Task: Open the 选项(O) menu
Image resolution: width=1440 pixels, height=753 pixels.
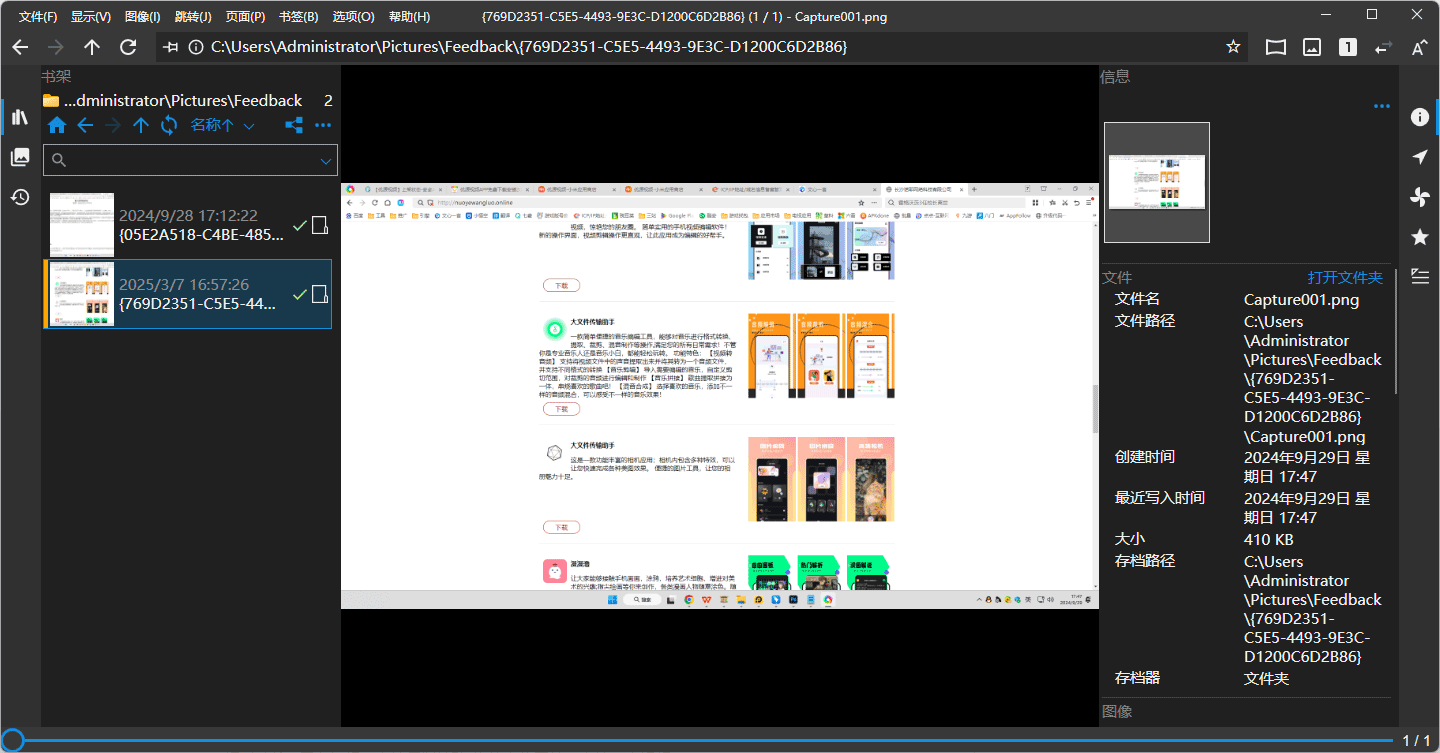Action: coord(353,17)
